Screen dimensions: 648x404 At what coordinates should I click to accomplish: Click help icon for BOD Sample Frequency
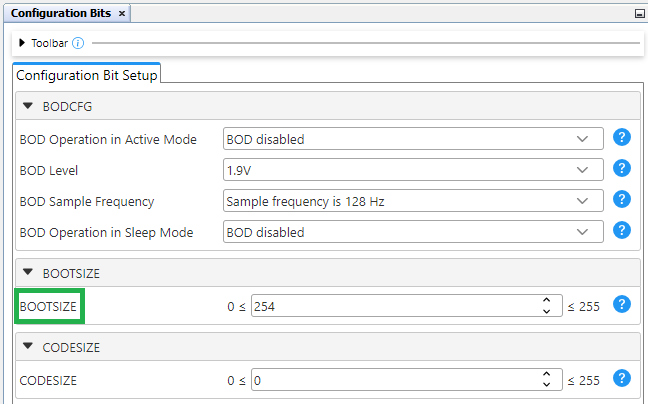621,200
